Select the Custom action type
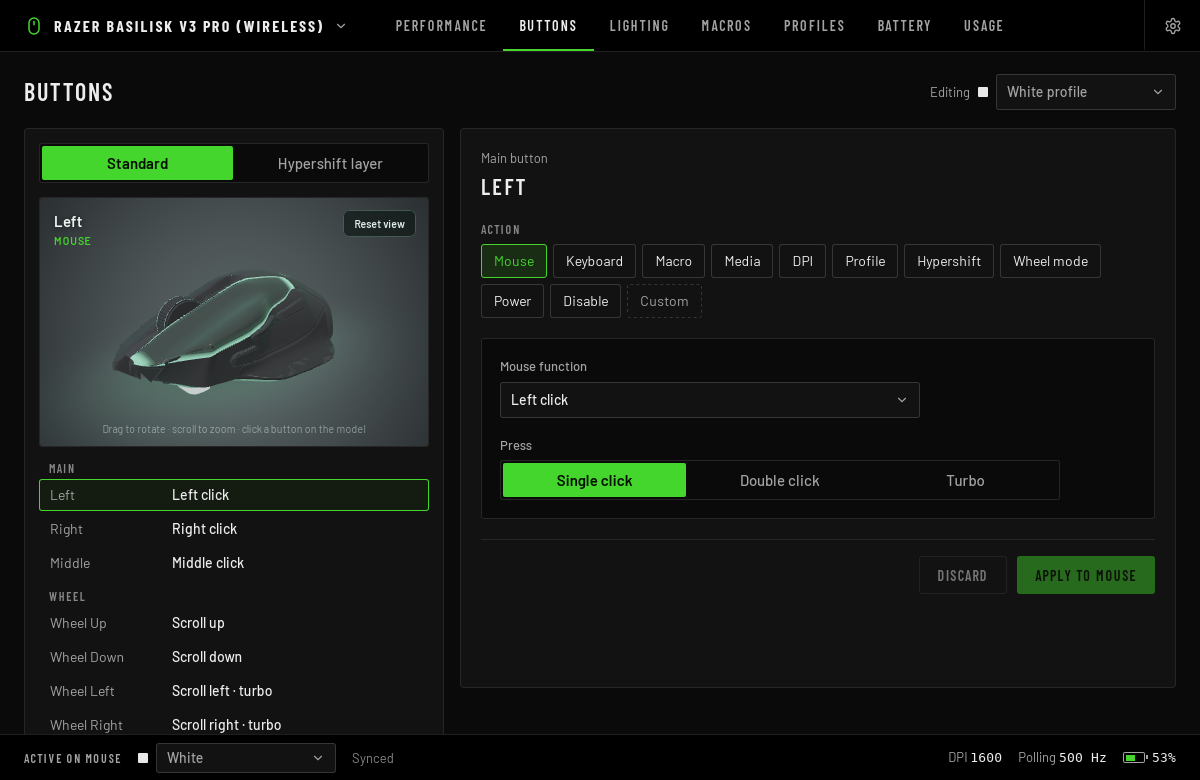Screen dimensions: 1200x780 pyautogui.click(x=664, y=301)
